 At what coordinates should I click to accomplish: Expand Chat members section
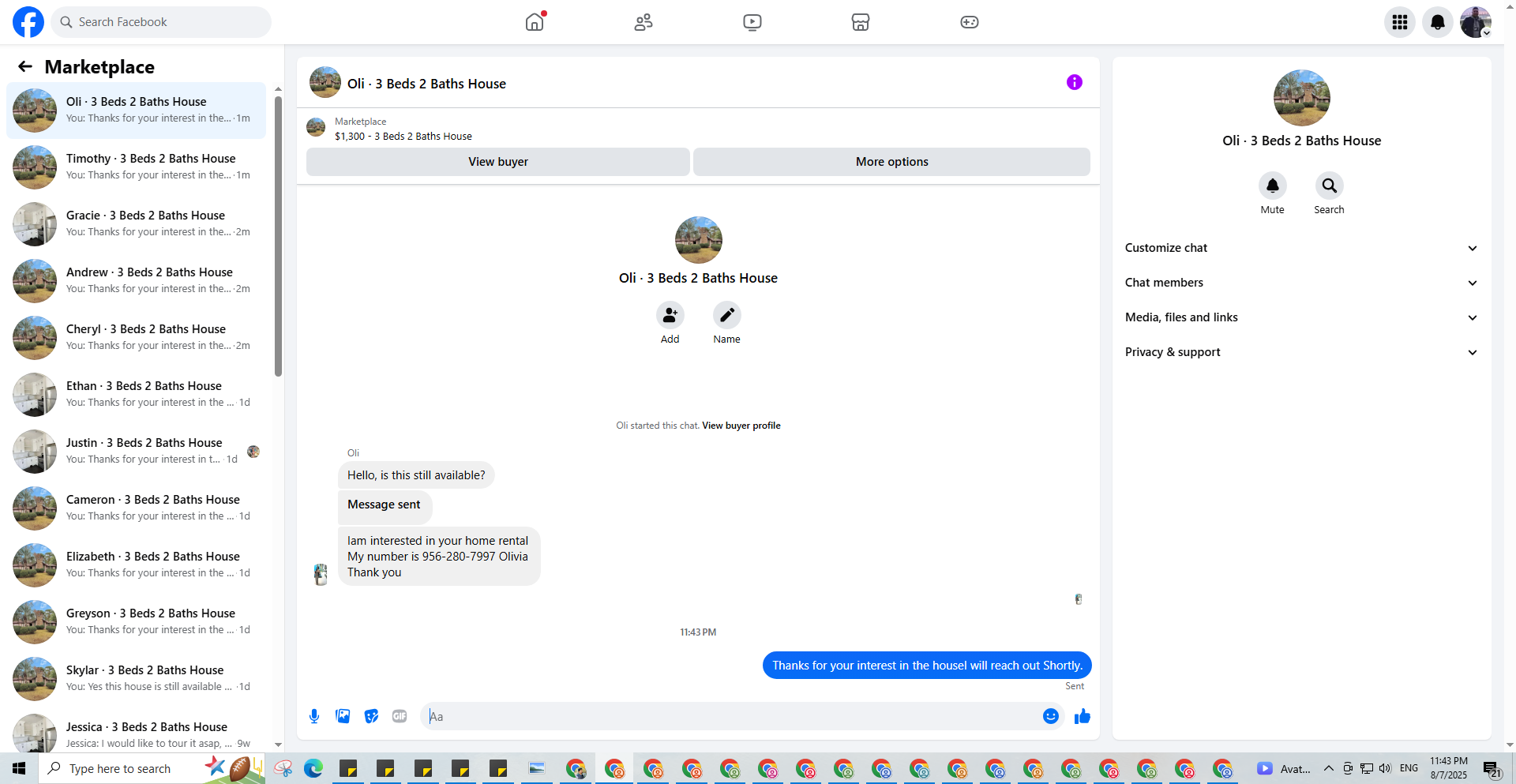1302,283
